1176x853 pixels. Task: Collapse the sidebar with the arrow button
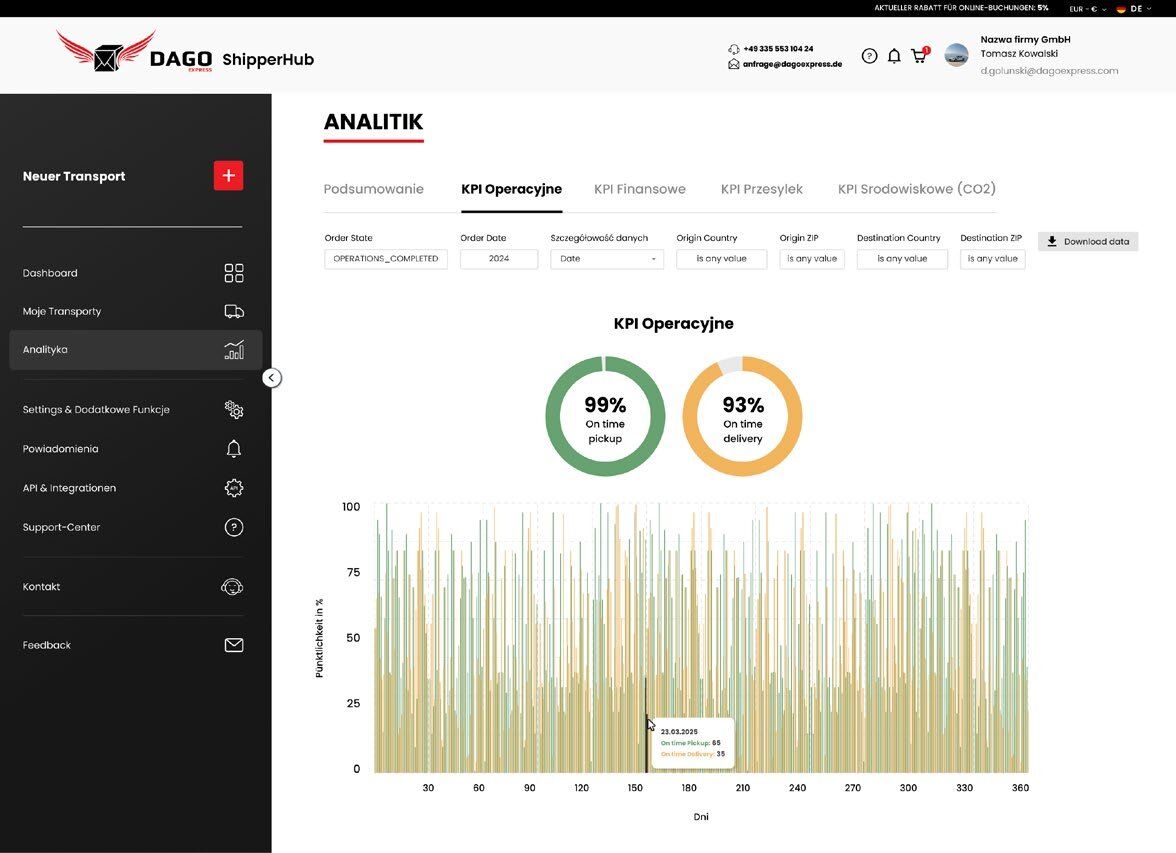272,378
